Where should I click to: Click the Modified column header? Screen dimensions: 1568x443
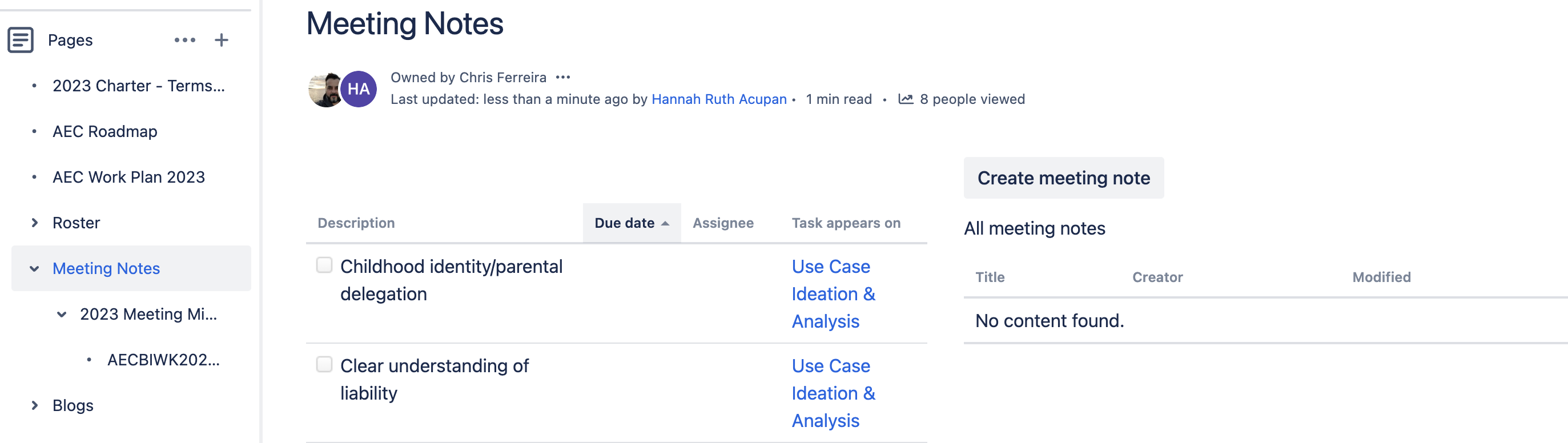point(1381,277)
